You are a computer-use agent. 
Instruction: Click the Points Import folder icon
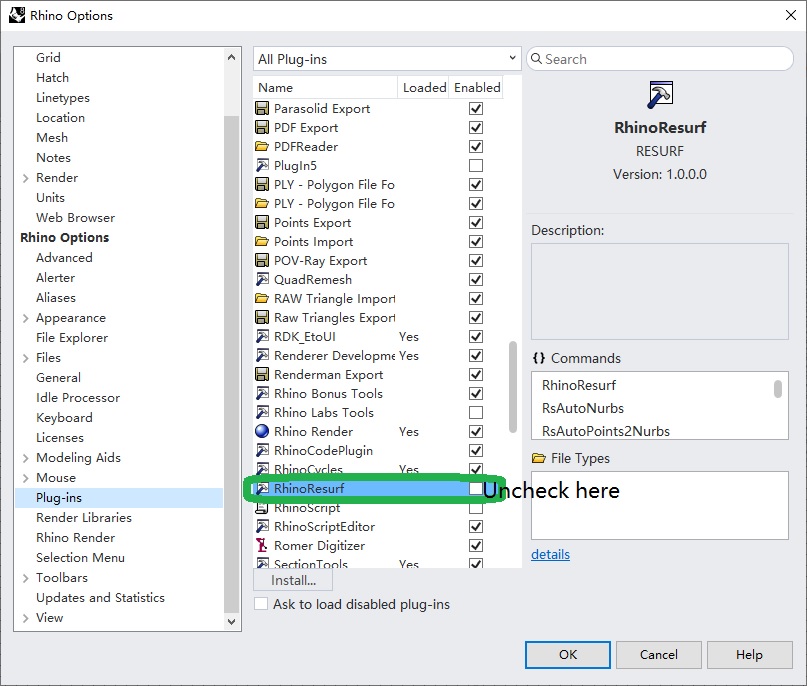point(262,241)
